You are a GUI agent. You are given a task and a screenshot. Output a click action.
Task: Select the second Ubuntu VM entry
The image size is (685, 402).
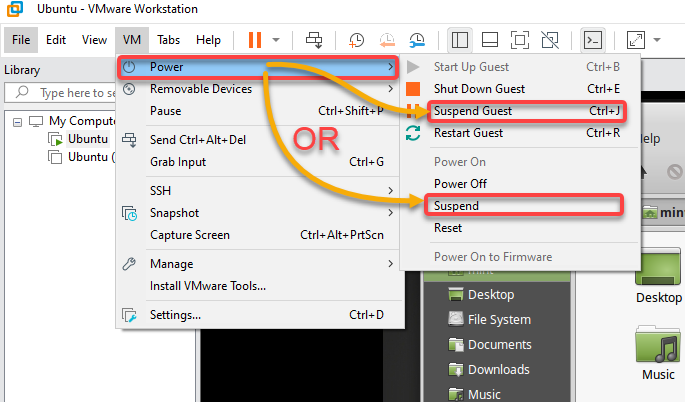tap(91, 157)
